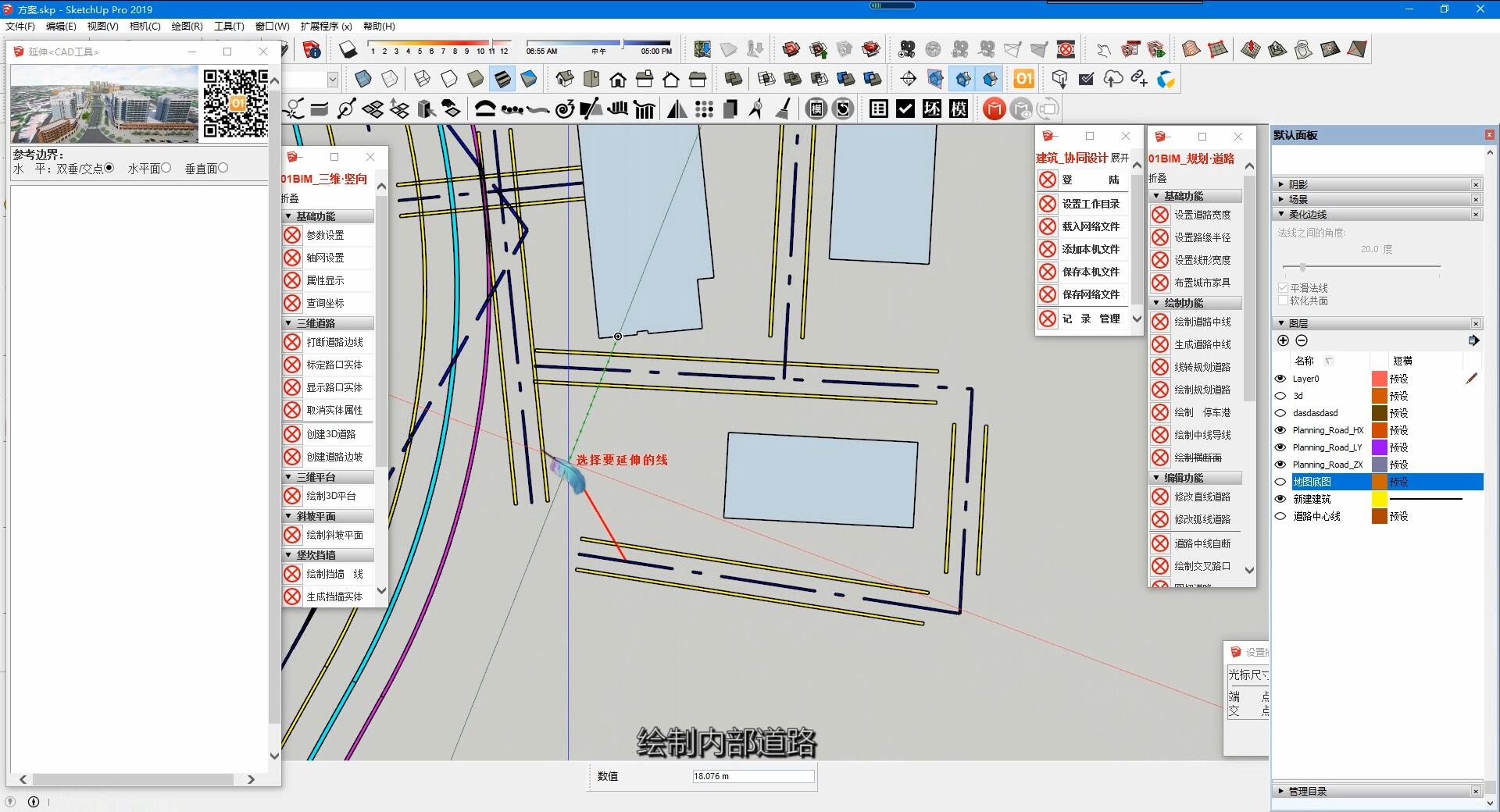Click the mirror tool icon

677,109
